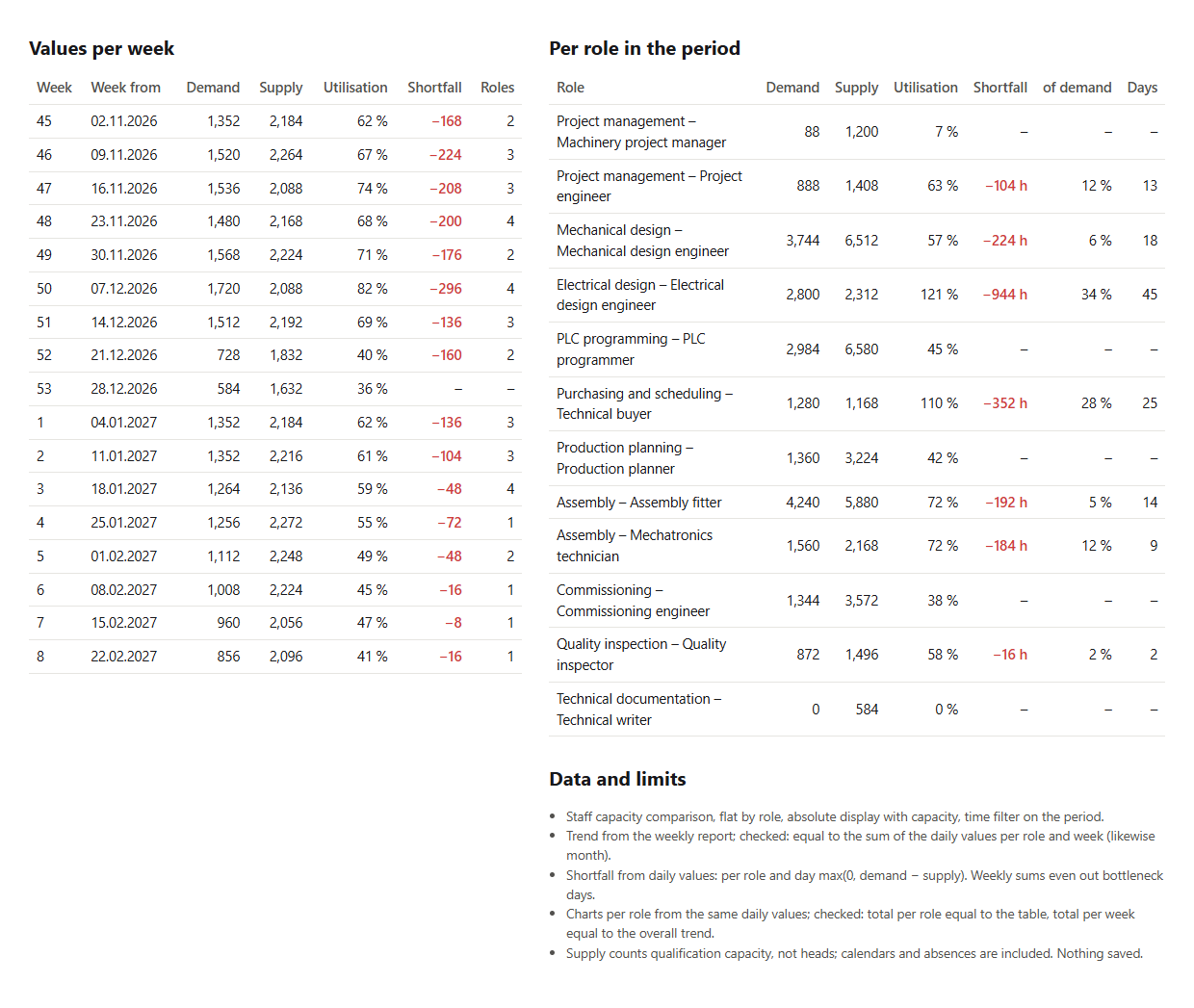This screenshot has height=1008, width=1194.
Task: Click the 'Days' column header
Action: 1142,88
